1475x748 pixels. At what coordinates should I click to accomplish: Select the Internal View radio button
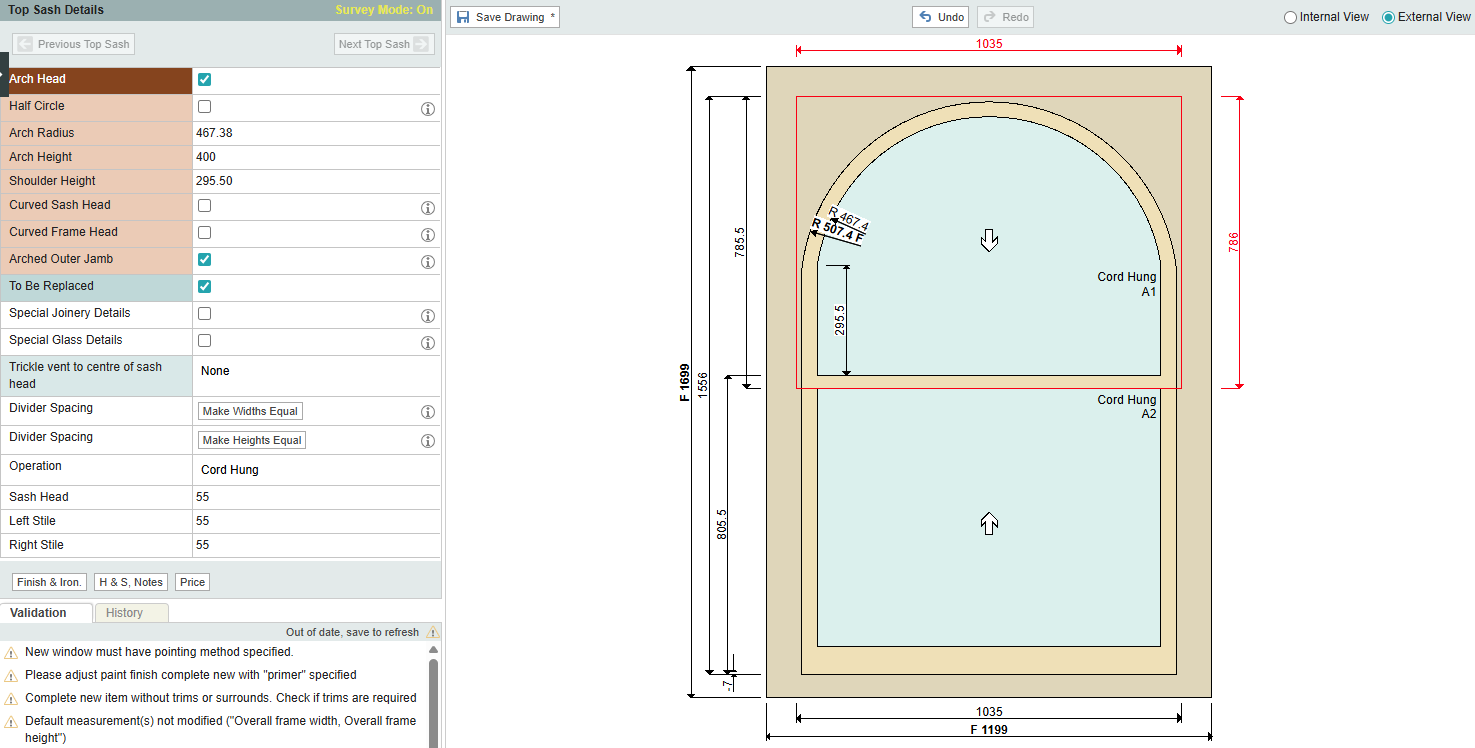tap(1290, 17)
